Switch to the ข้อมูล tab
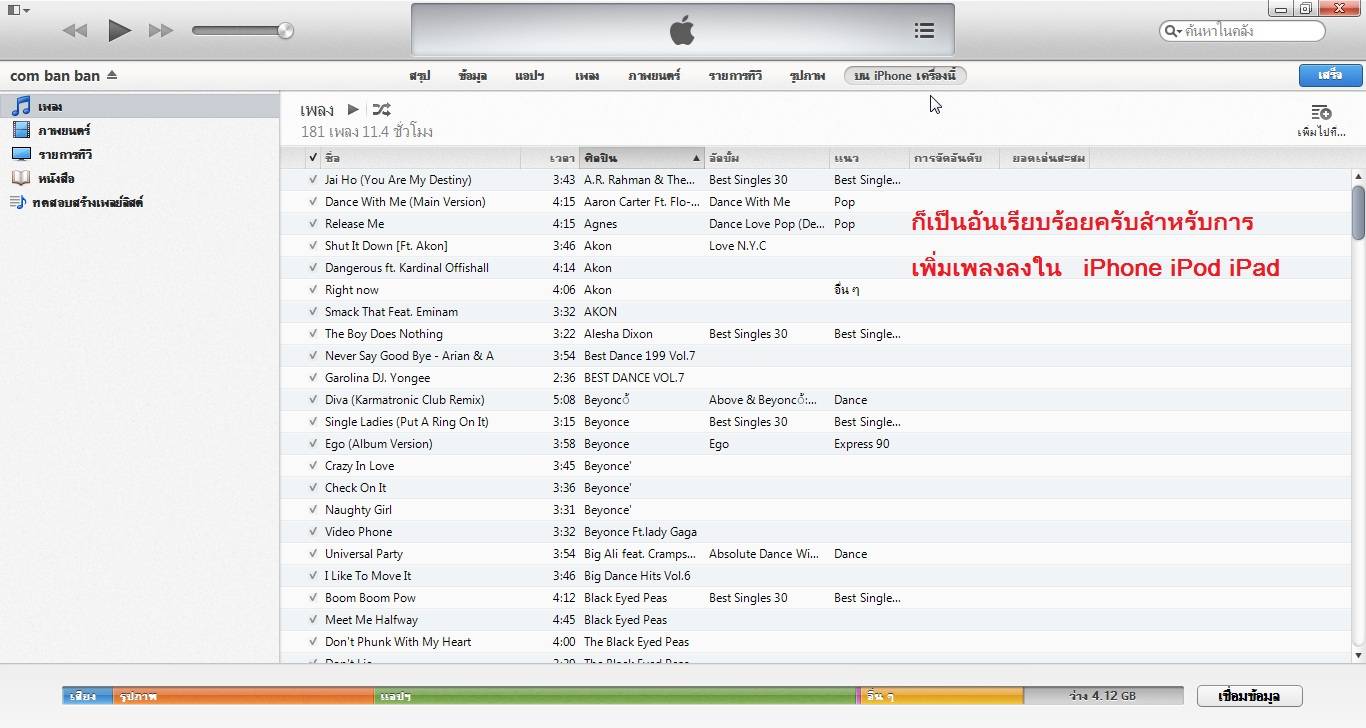 coord(472,76)
